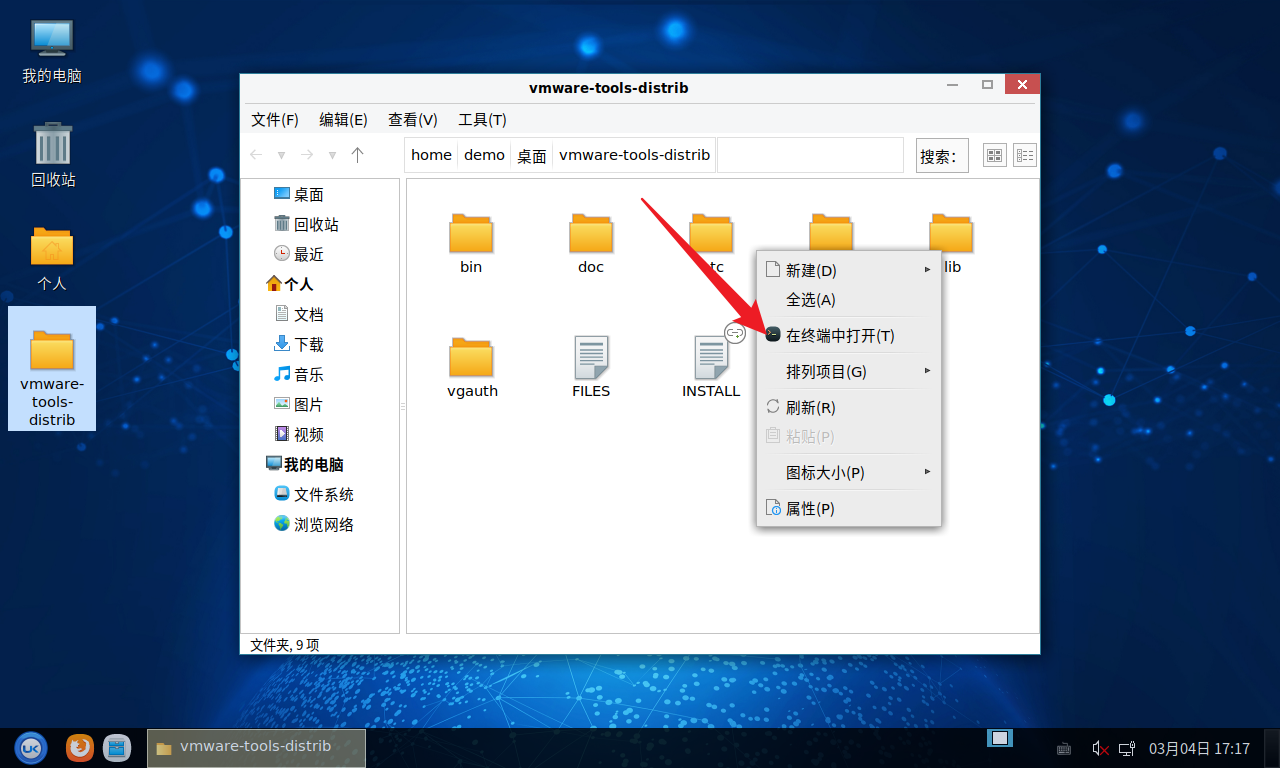Click the muted volume tray icon

tap(1100, 748)
